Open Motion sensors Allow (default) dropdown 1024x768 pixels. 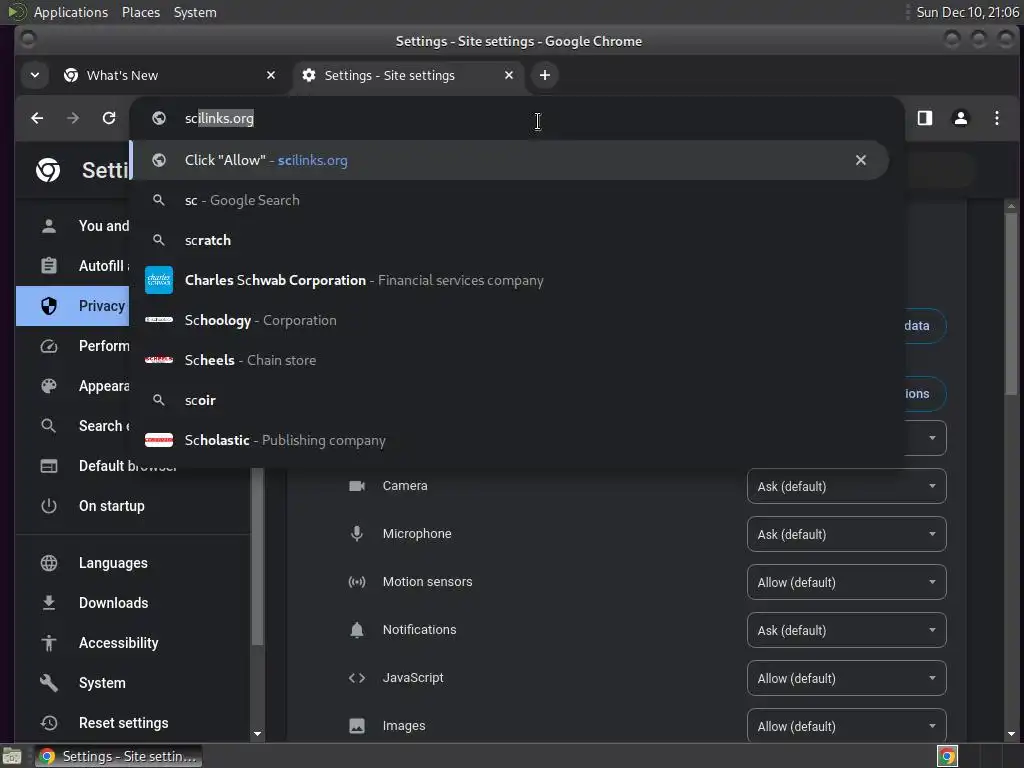(x=846, y=582)
